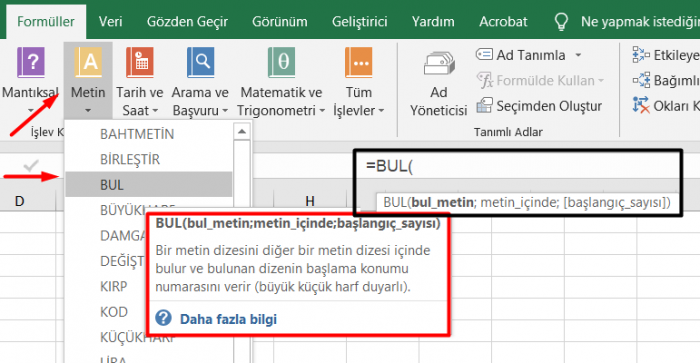Open the Geliştirici tab
The height and width of the screenshot is (363, 700).
(359, 21)
